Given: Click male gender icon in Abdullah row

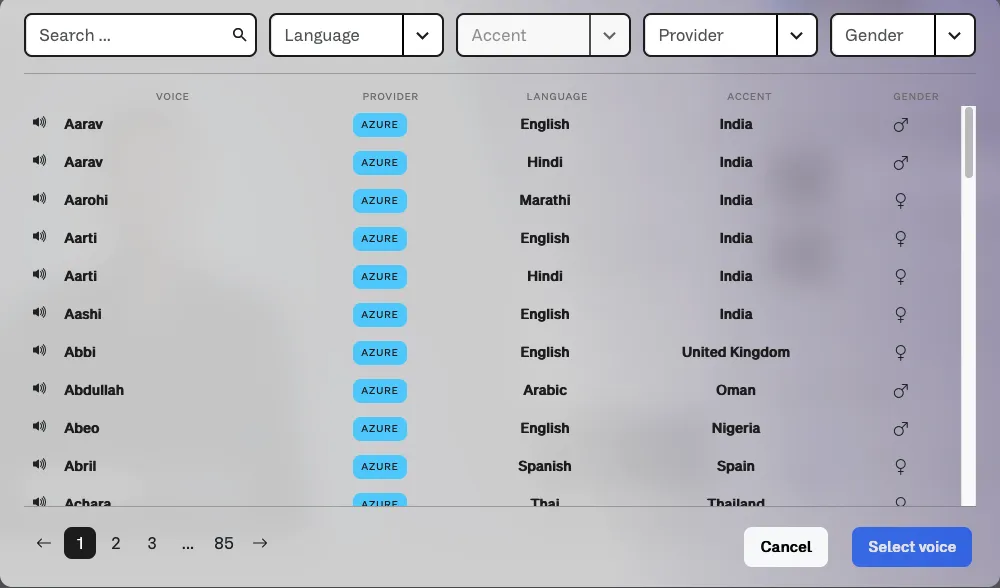Looking at the screenshot, I should point(901,390).
